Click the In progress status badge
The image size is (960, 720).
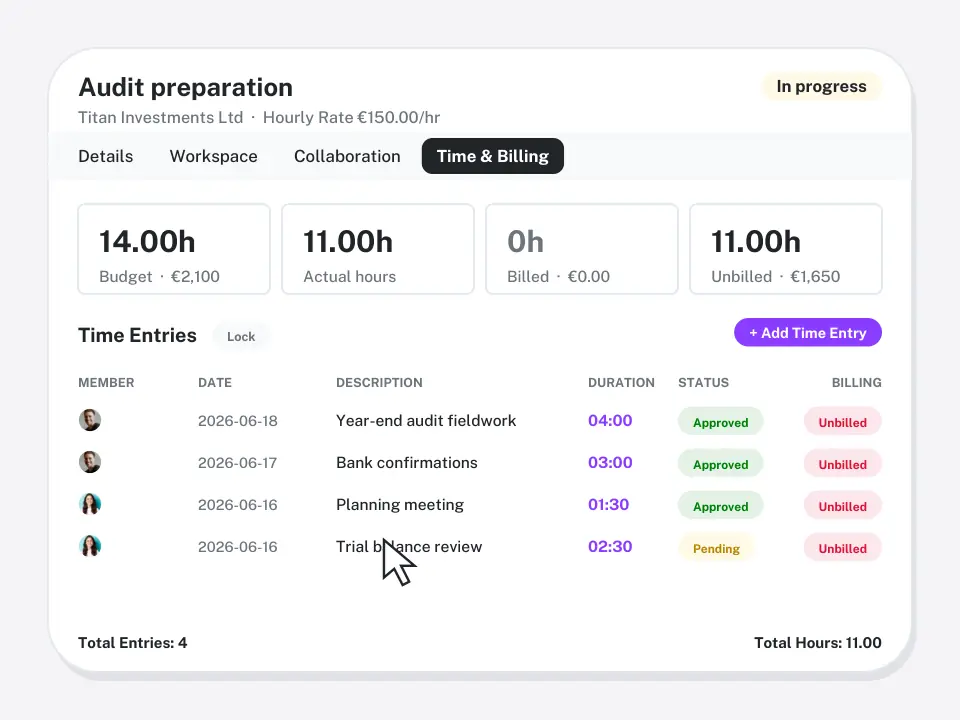click(x=821, y=86)
